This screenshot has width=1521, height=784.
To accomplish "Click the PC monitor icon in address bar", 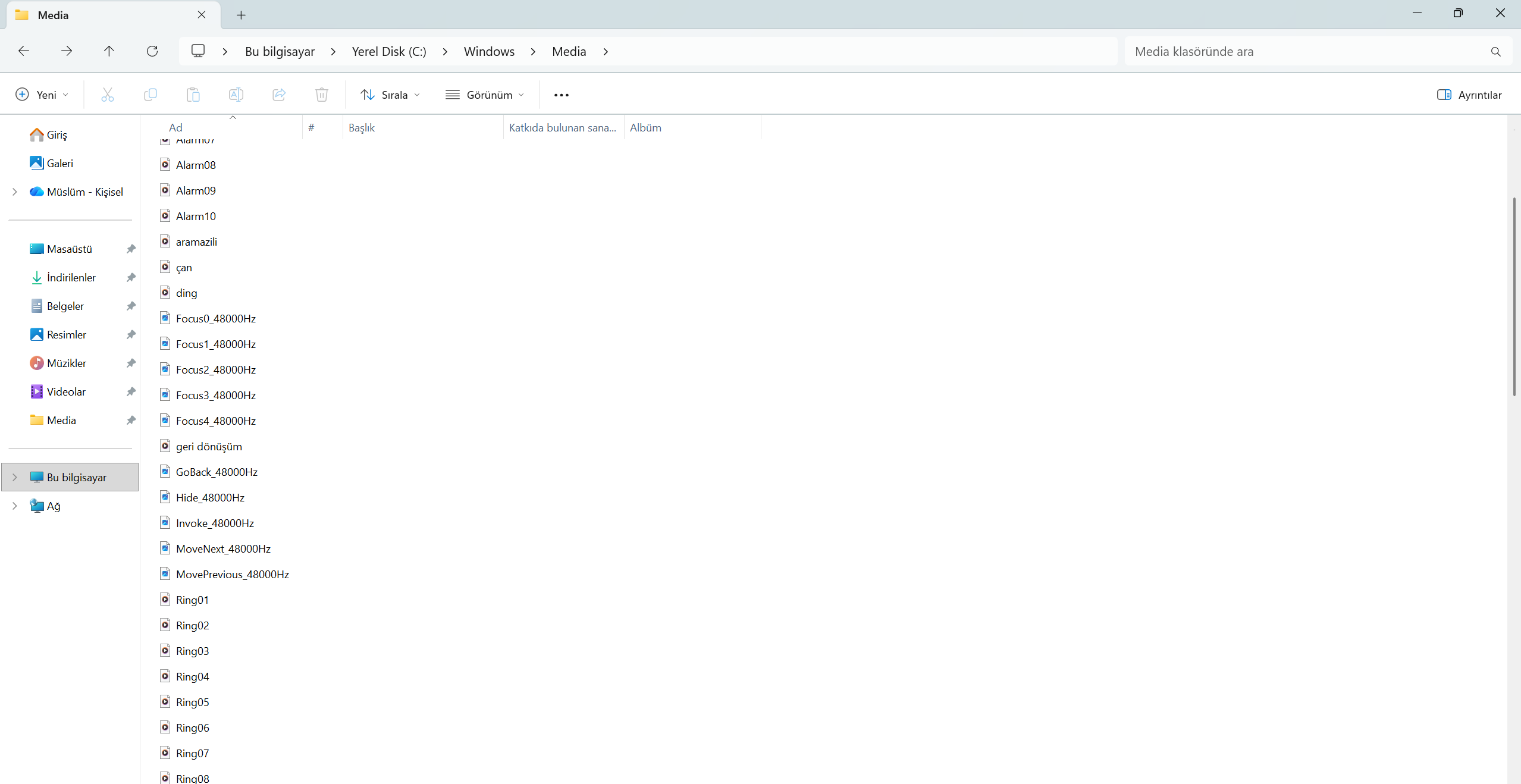I will pos(198,51).
